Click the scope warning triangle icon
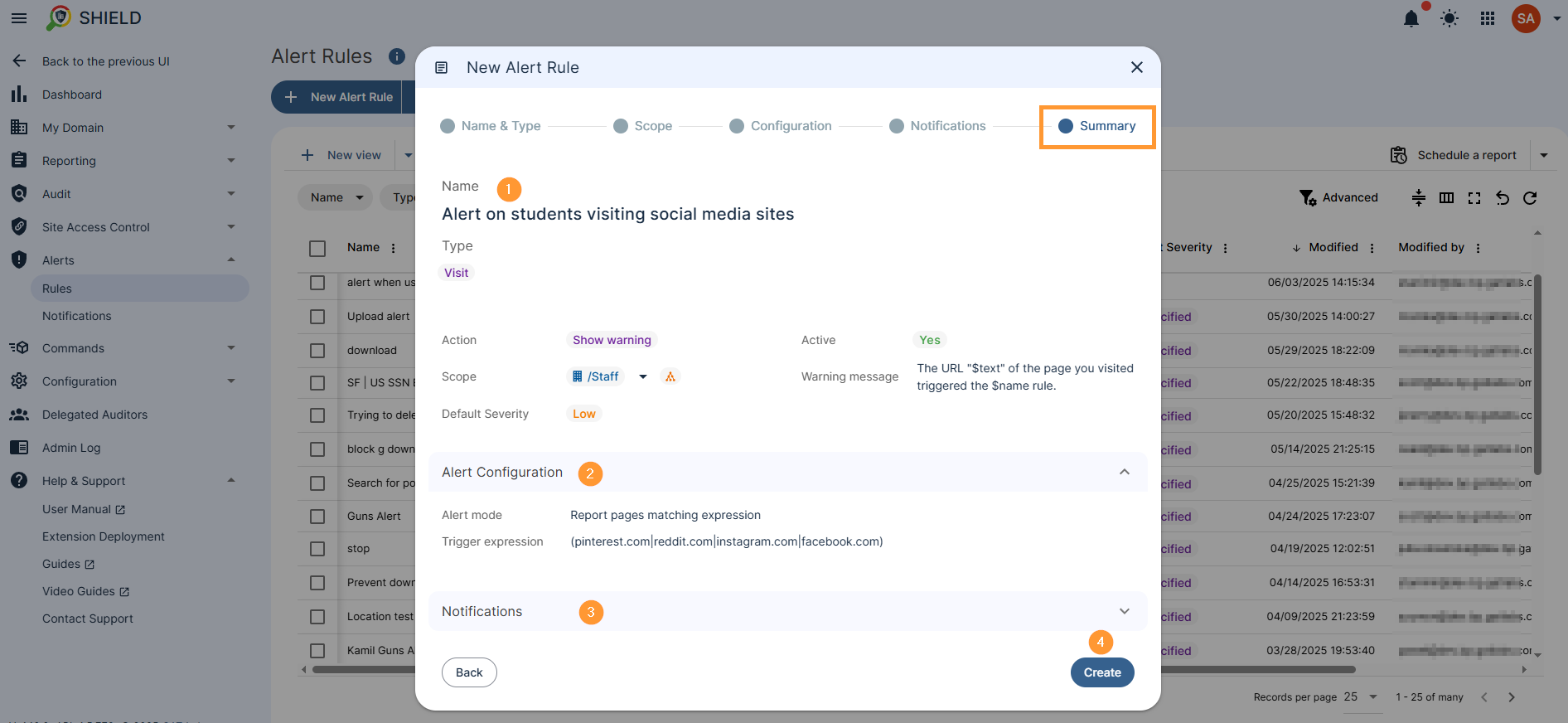1568x723 pixels. coord(670,376)
